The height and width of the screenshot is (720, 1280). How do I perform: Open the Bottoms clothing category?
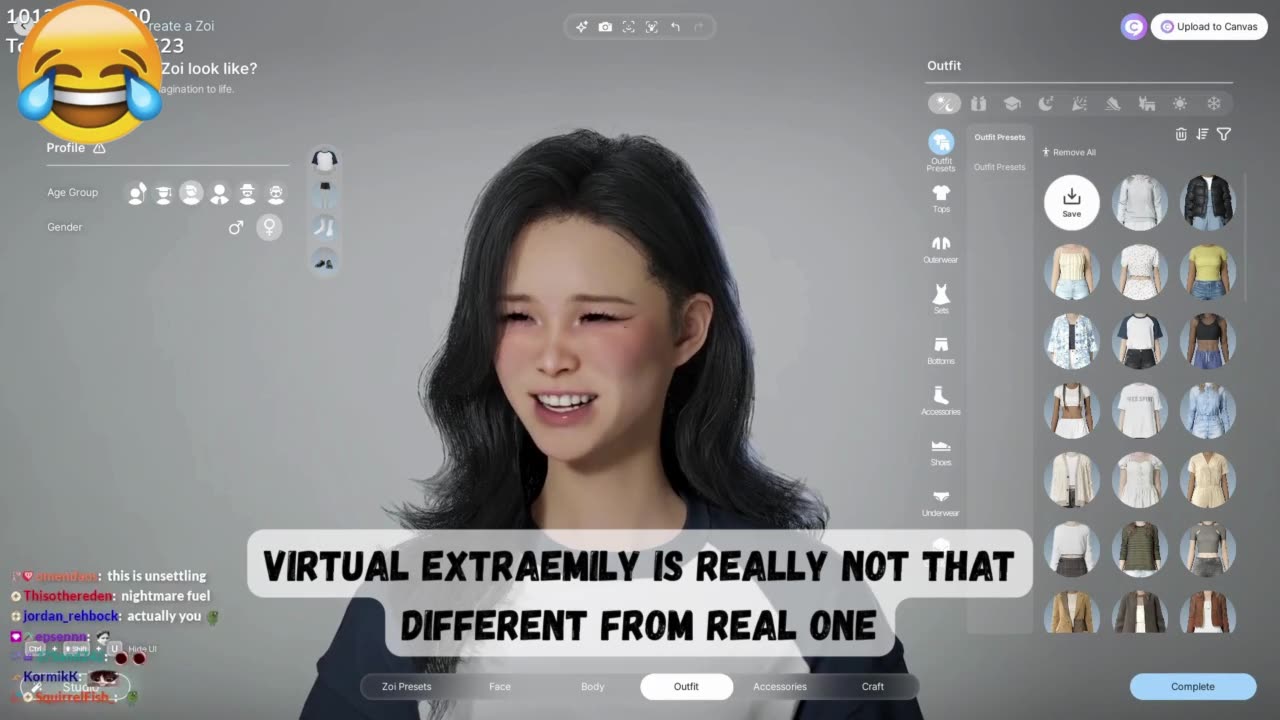click(x=941, y=351)
